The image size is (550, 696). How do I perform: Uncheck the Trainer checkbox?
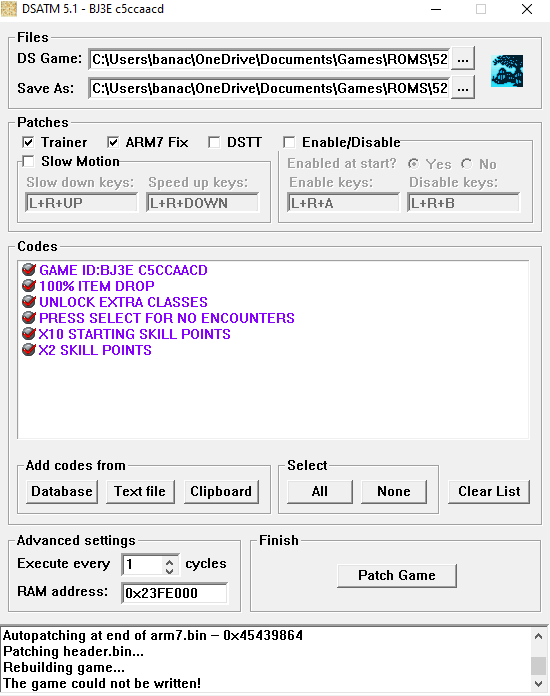click(x=28, y=142)
